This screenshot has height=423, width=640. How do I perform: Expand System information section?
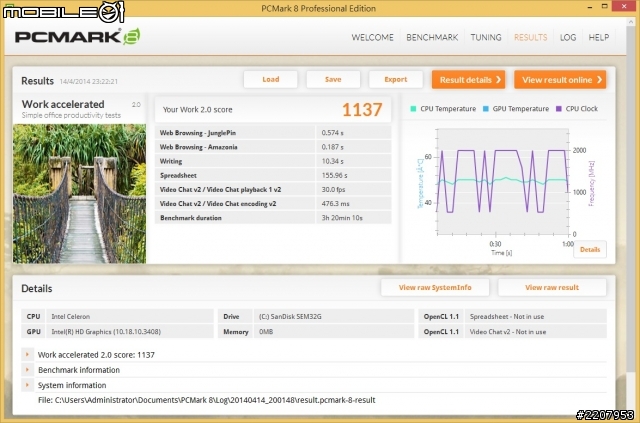tap(27, 385)
